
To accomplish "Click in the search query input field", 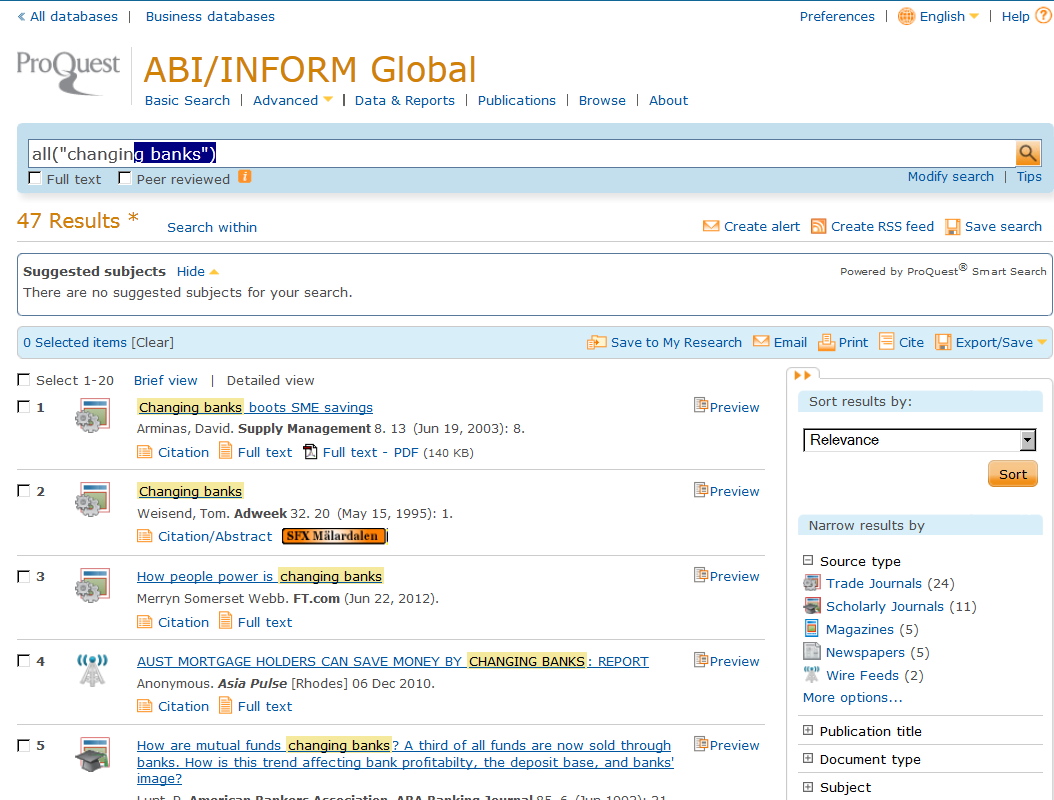I will pyautogui.click(x=522, y=153).
